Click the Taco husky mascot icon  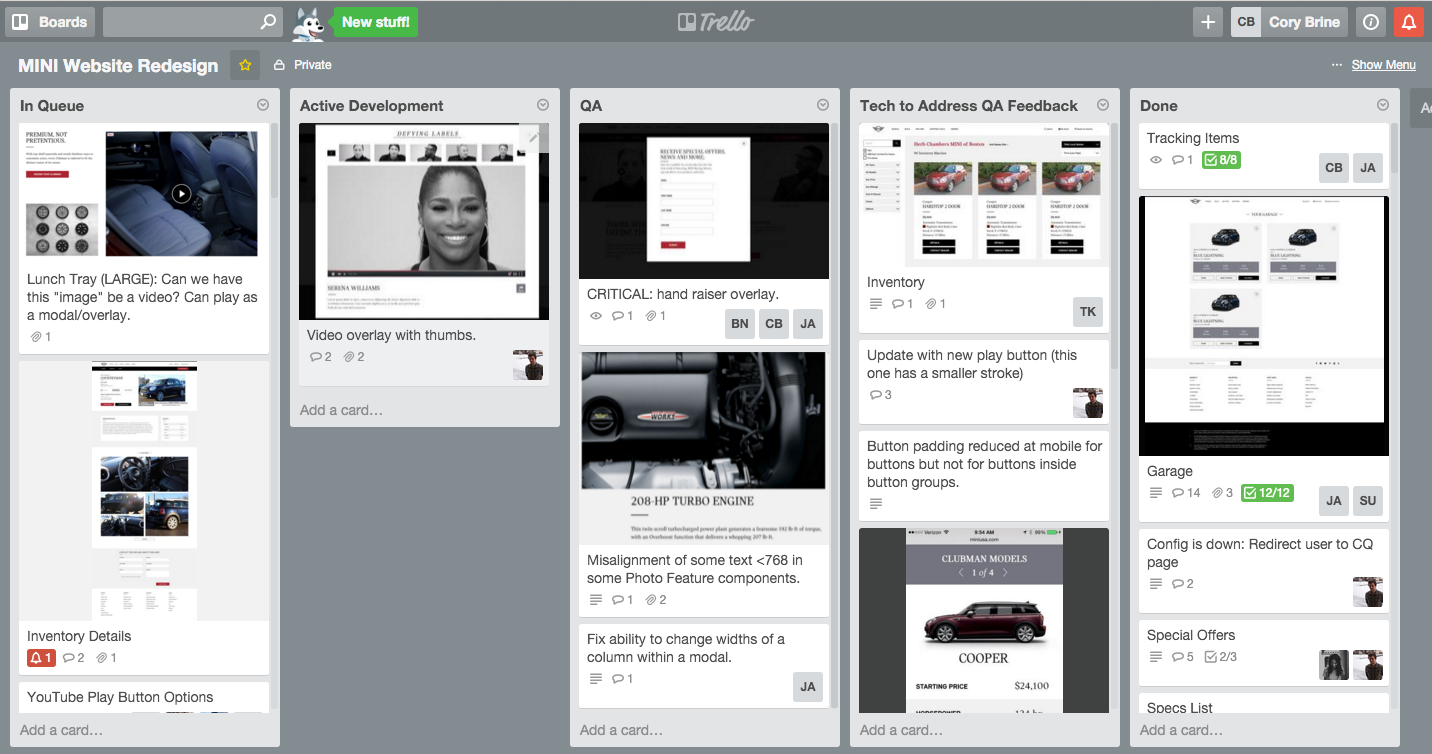coord(308,23)
